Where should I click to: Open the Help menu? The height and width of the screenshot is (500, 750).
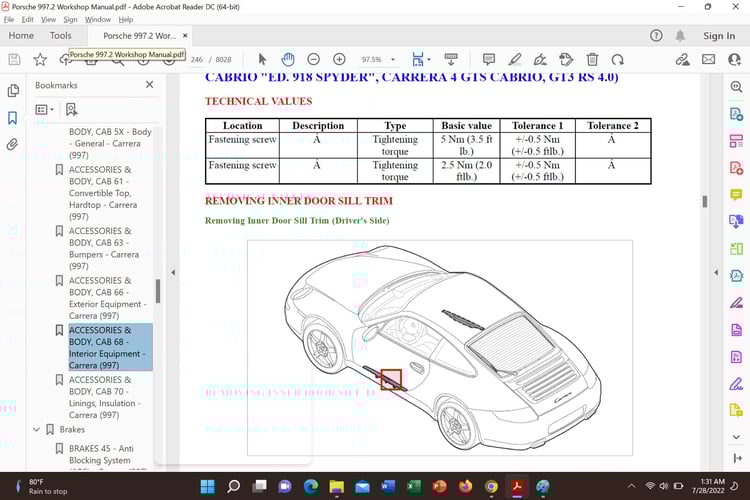[126, 20]
